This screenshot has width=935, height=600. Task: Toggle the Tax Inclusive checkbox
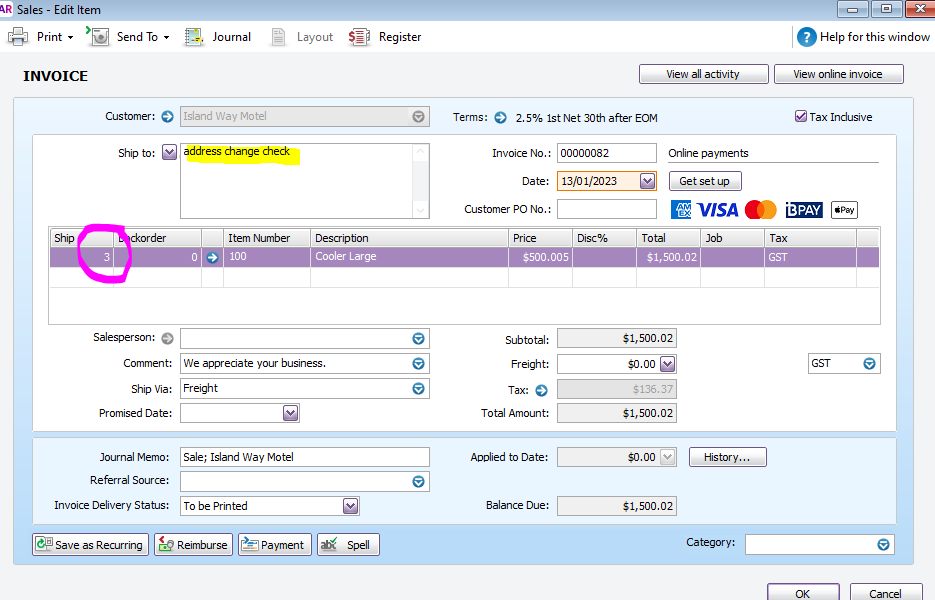click(800, 117)
